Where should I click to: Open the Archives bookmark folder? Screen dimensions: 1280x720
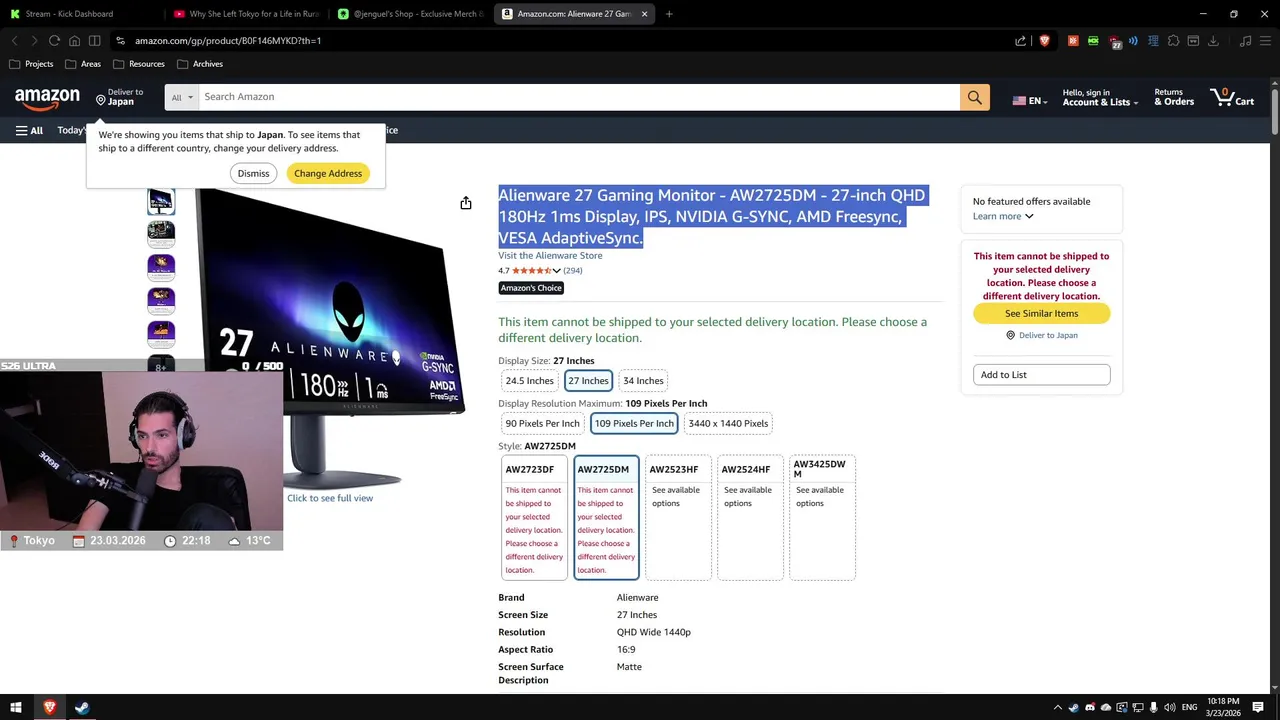[200, 64]
